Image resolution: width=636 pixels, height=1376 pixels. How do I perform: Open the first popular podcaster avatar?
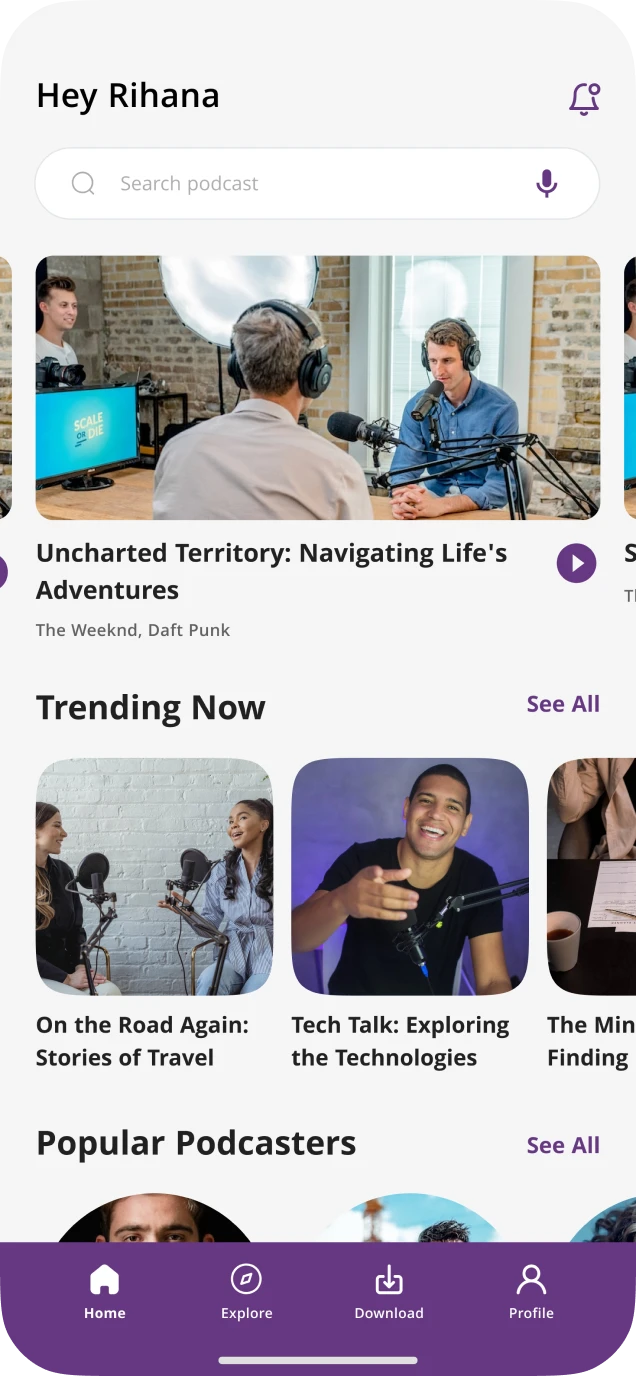click(x=154, y=1218)
